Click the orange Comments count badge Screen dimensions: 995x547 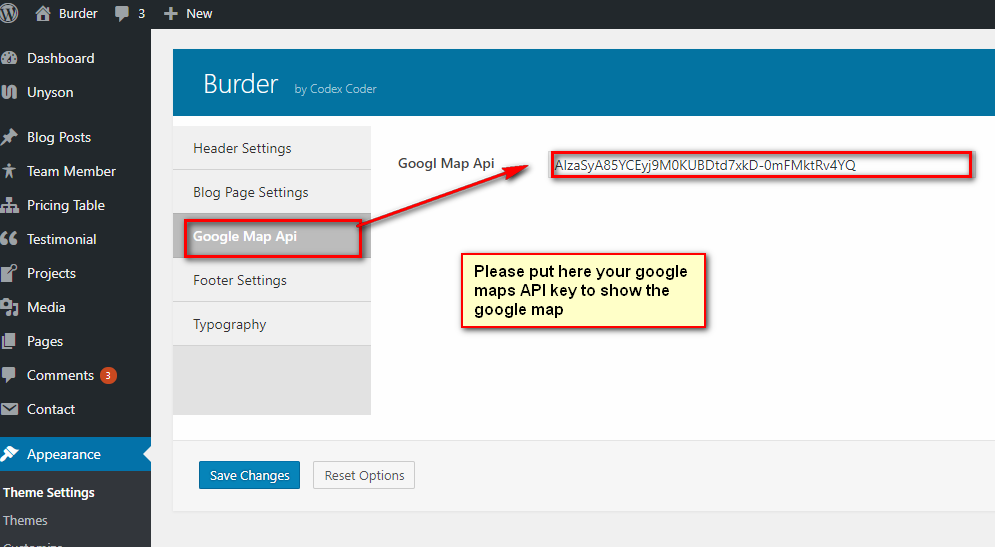(x=108, y=376)
